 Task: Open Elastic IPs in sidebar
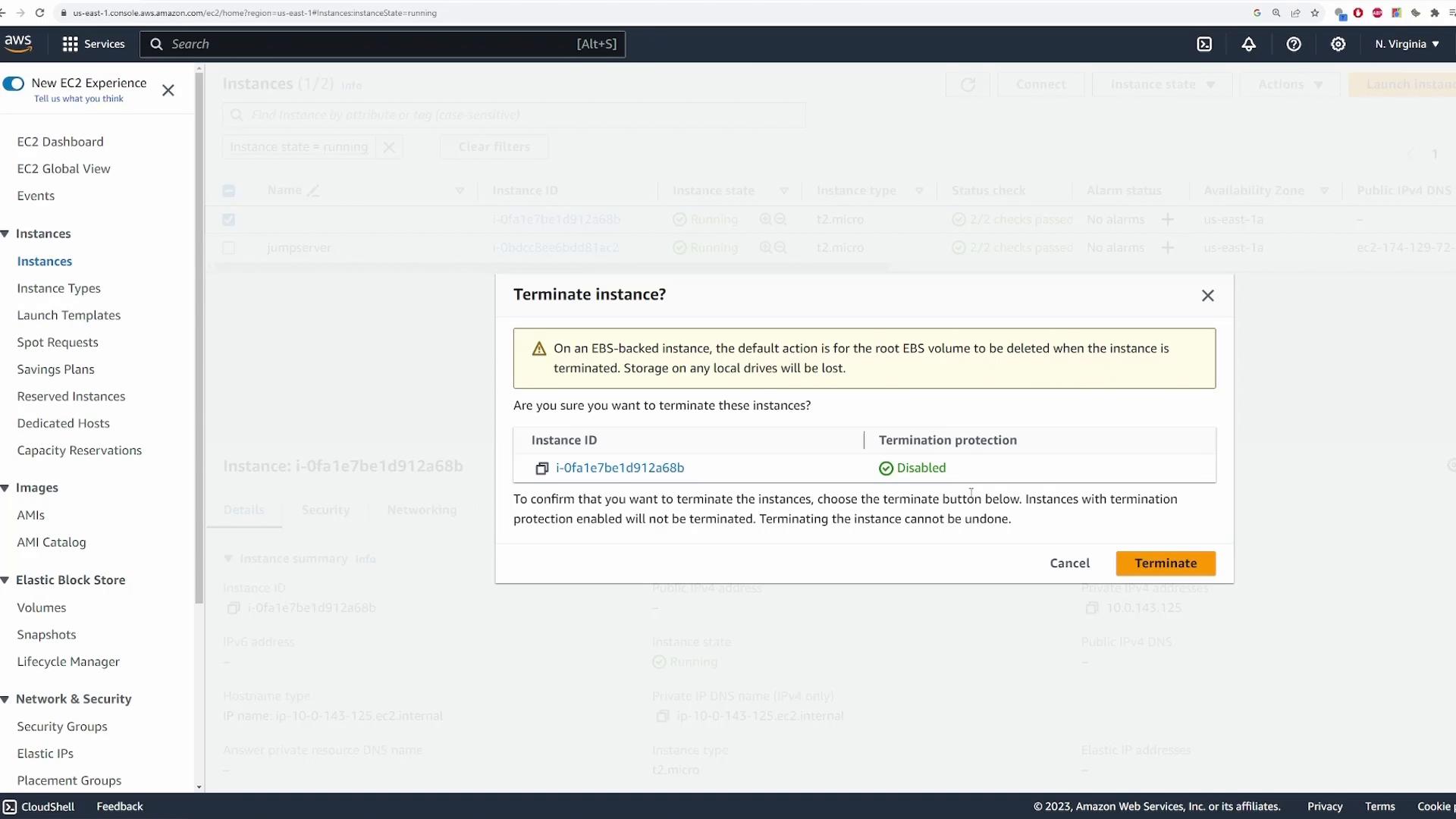(x=45, y=754)
